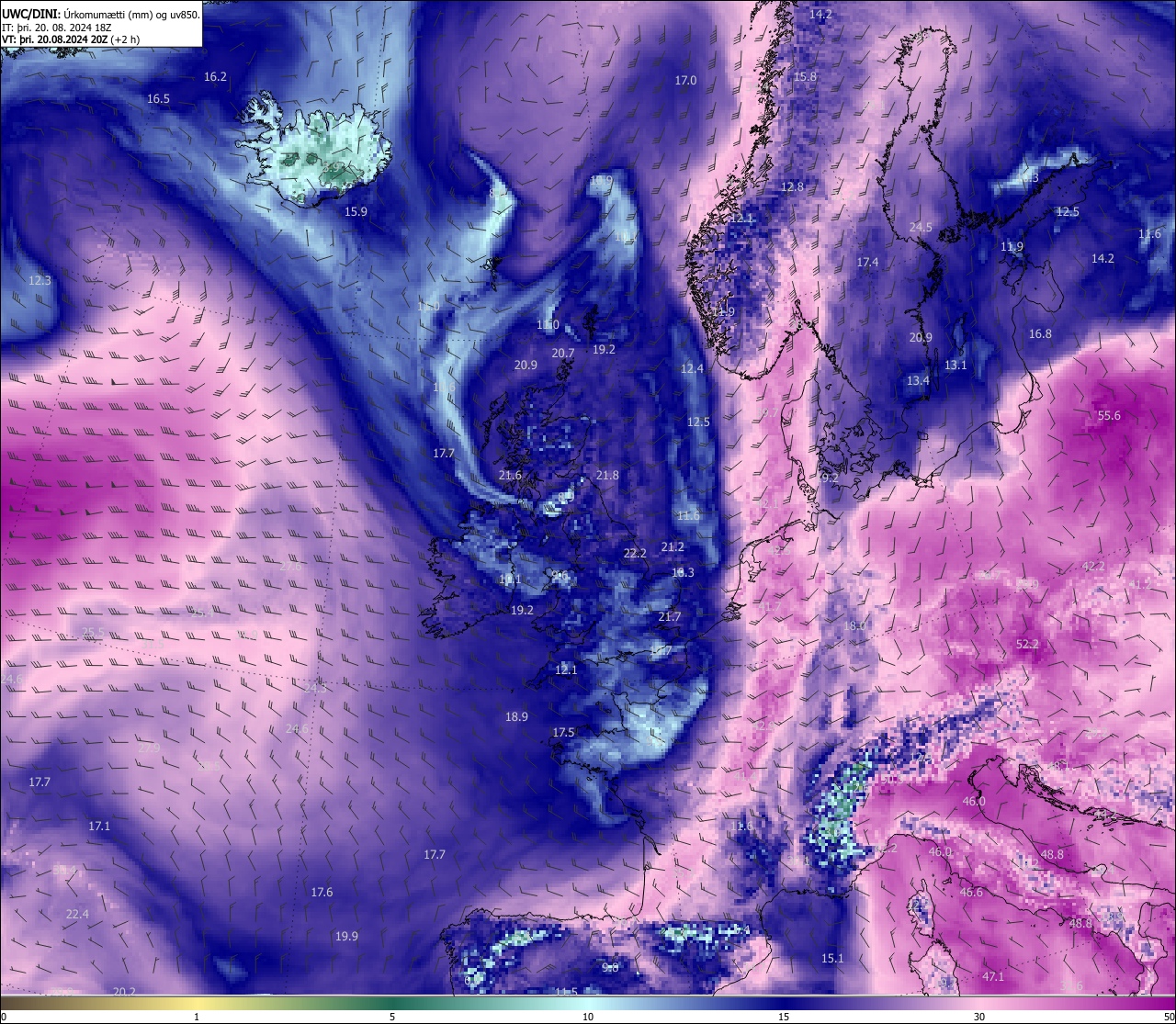The height and width of the screenshot is (1024, 1176).
Task: Click the 17.6 value in the Atlantic
Action: click(322, 893)
